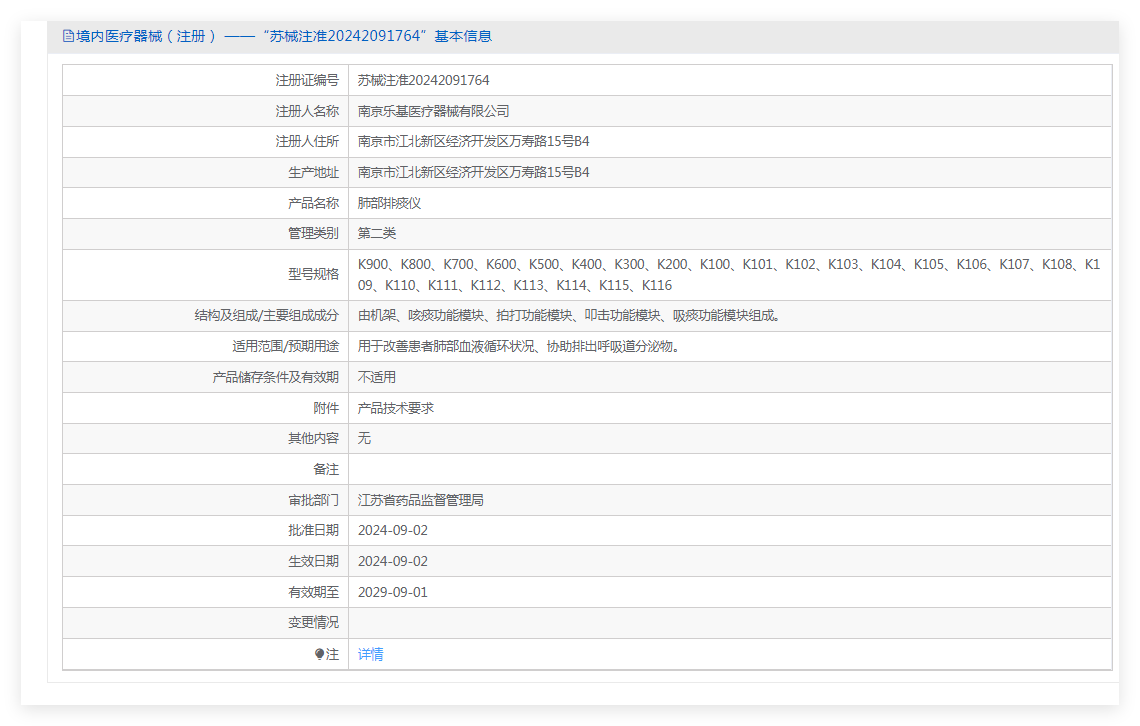Select the page title 境内医疗器械（注册）基本信息

tap(284, 36)
